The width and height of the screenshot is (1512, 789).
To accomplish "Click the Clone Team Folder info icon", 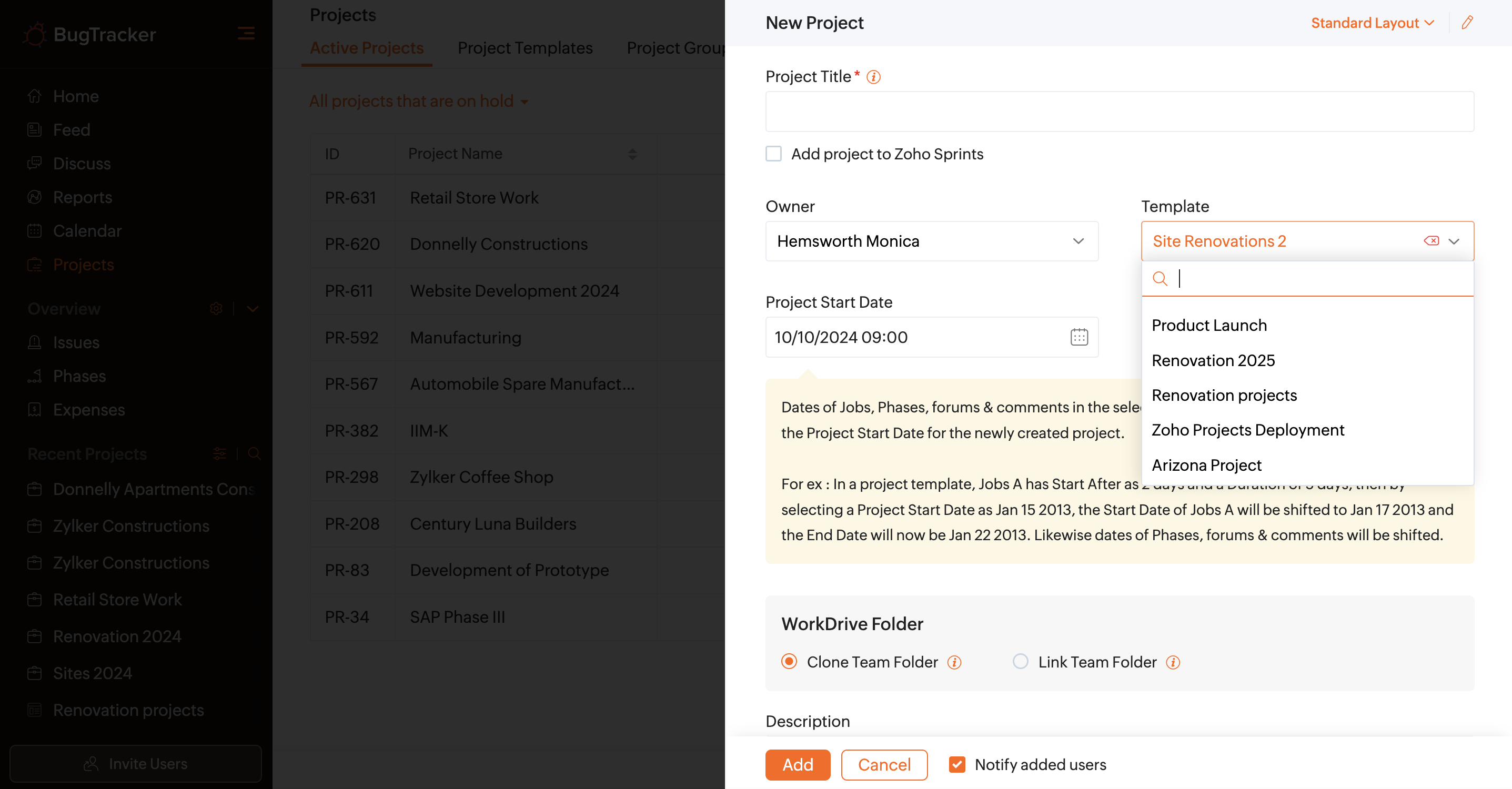I will click(954, 662).
